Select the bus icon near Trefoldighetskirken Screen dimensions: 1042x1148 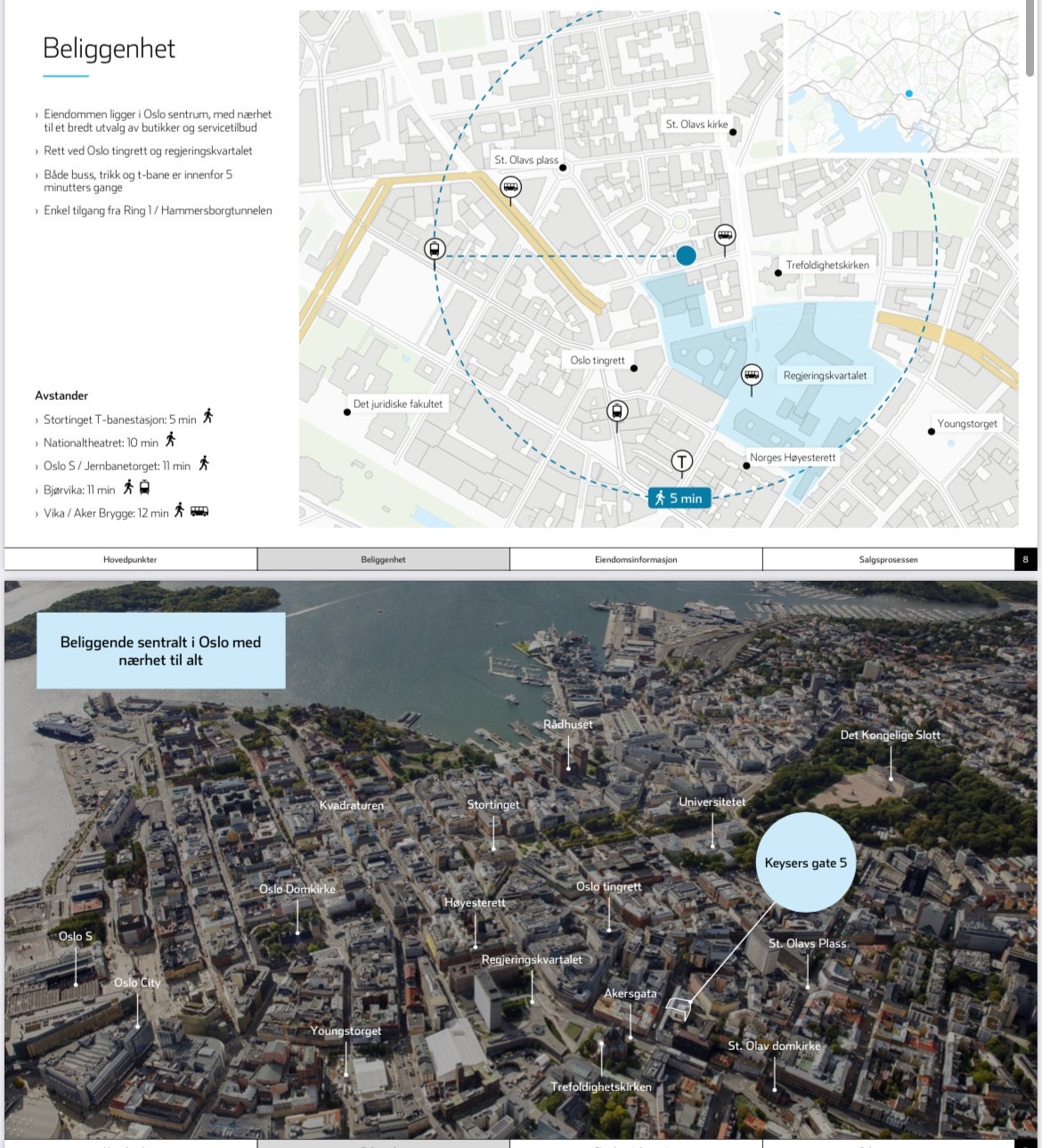click(724, 235)
